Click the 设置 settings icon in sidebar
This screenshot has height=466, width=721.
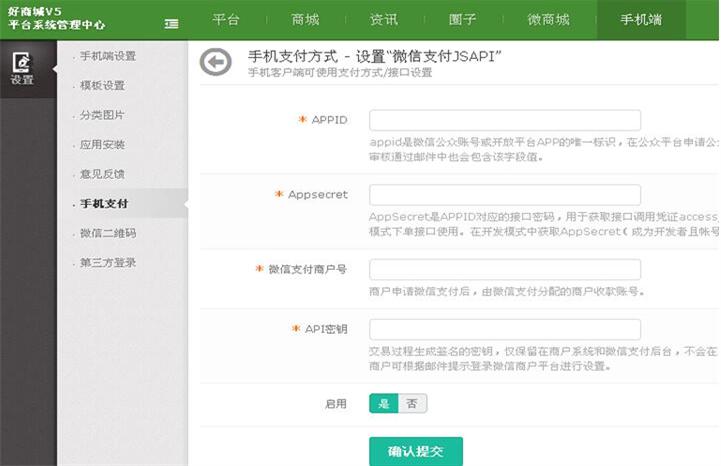tap(22, 69)
